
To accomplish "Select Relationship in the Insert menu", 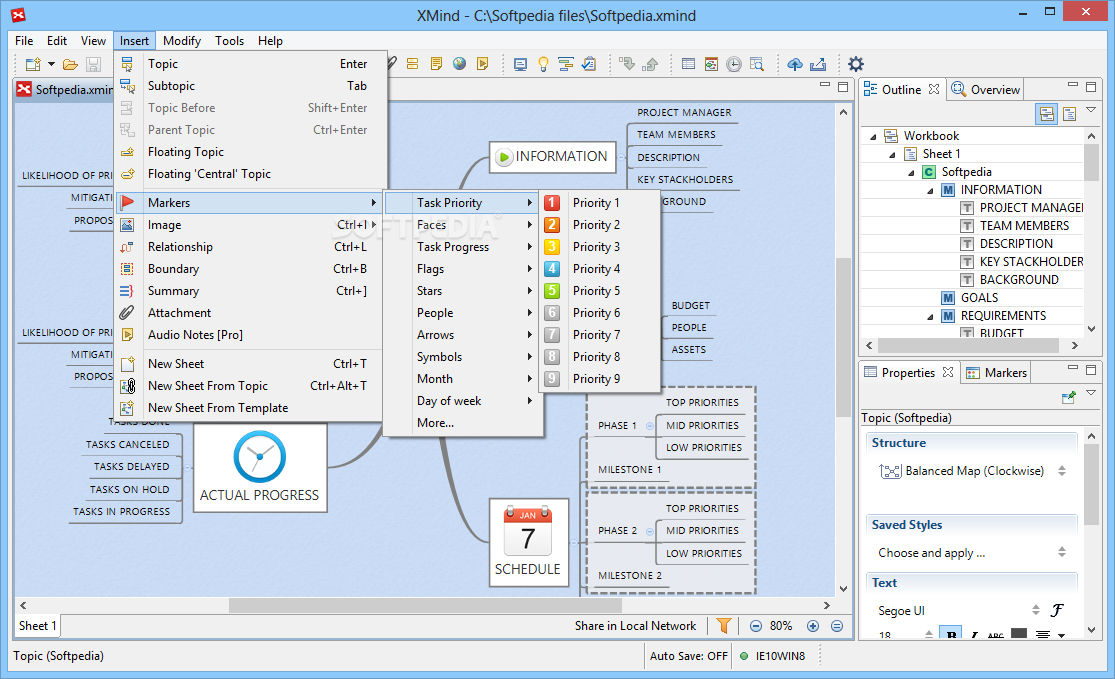I will coord(250,247).
